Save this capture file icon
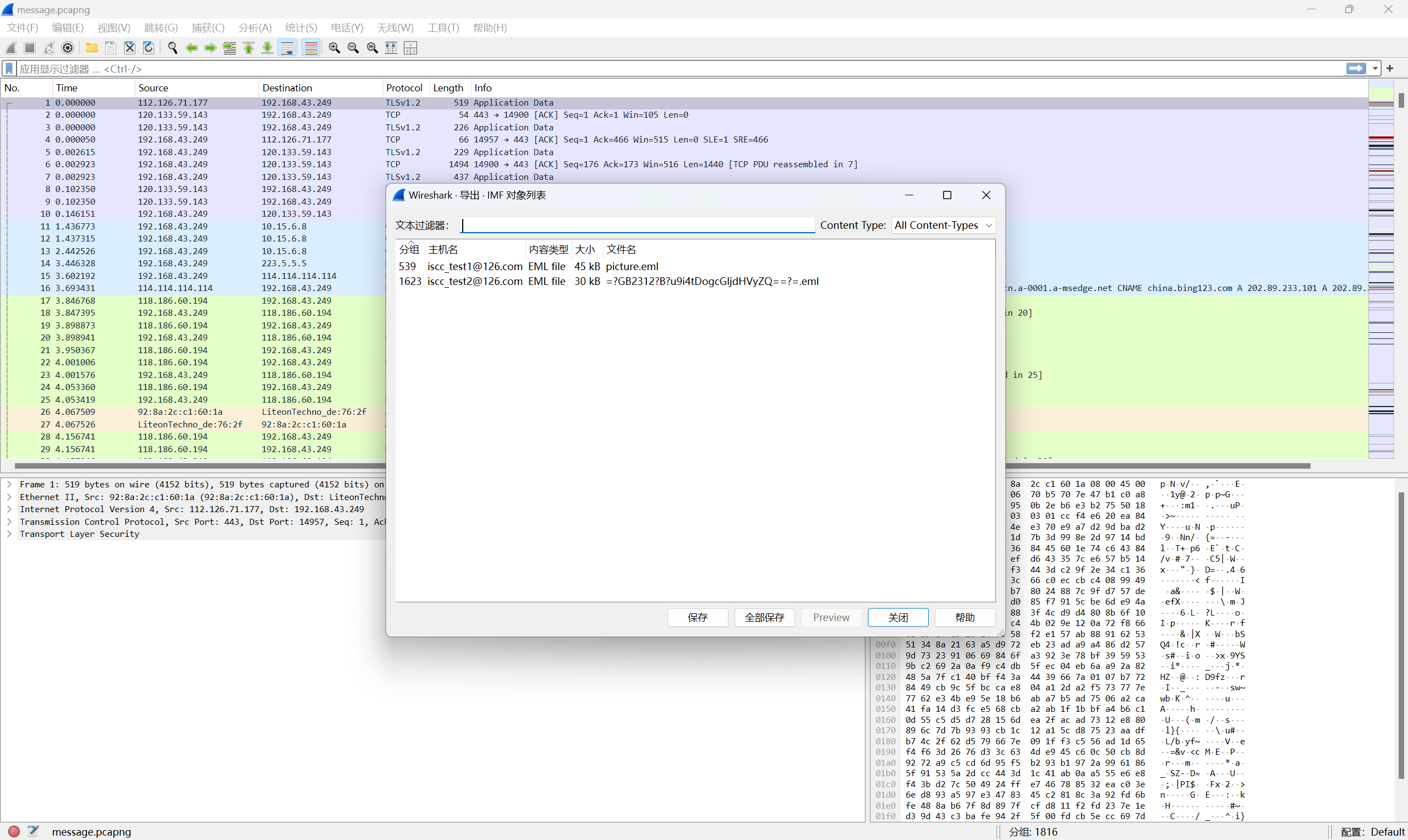This screenshot has width=1408, height=840. click(111, 48)
